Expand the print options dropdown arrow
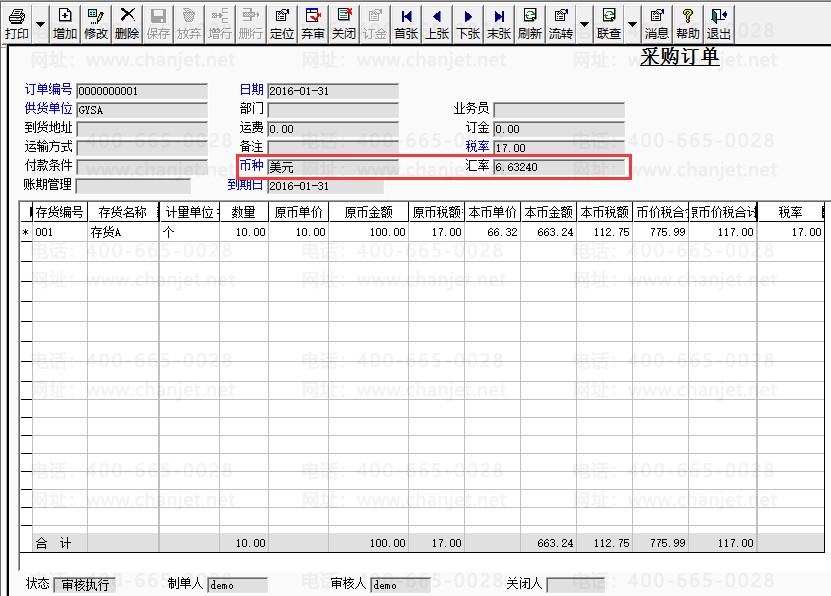Image resolution: width=831 pixels, height=596 pixels. point(38,22)
